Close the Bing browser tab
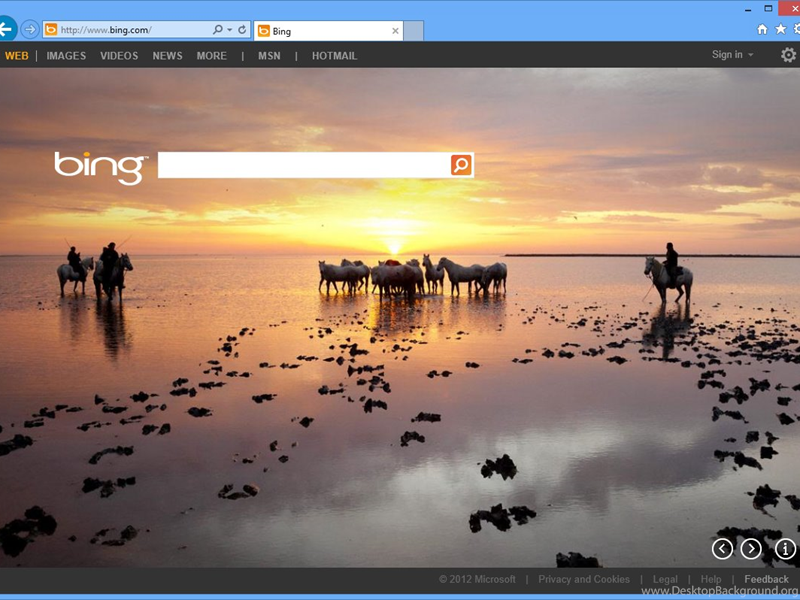This screenshot has height=600, width=800. [395, 31]
